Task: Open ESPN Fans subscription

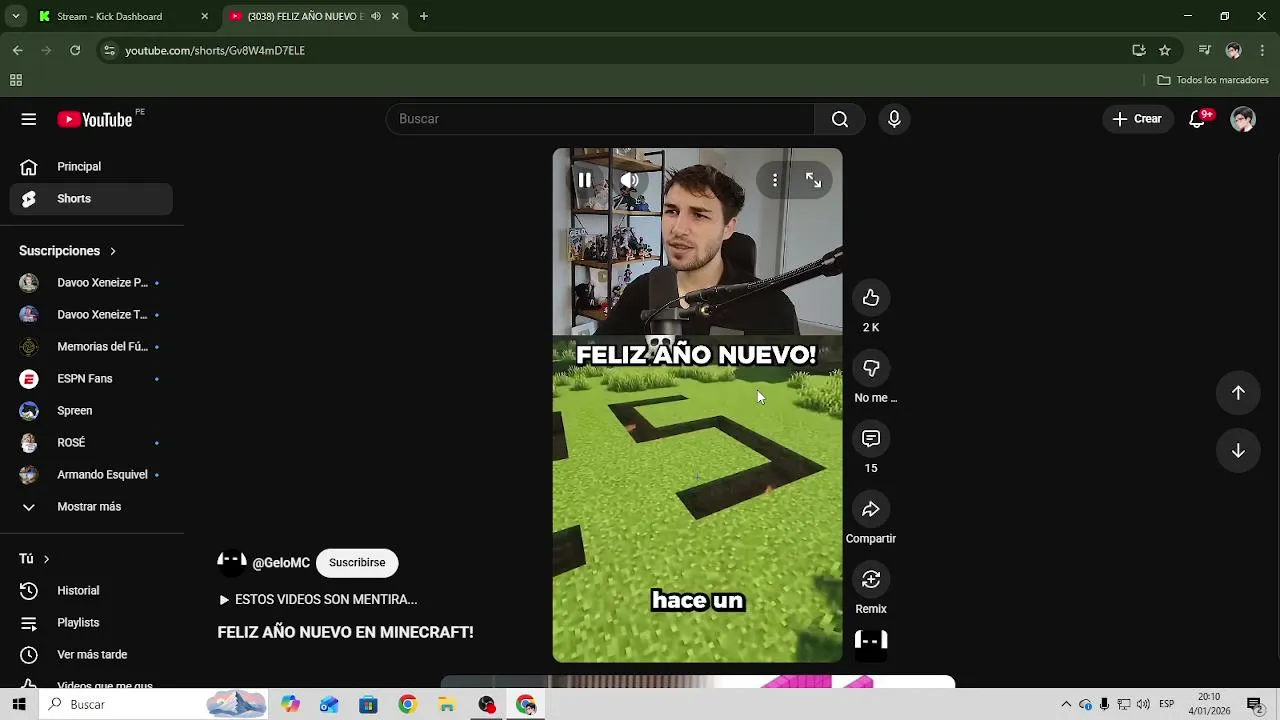Action: tap(91, 379)
